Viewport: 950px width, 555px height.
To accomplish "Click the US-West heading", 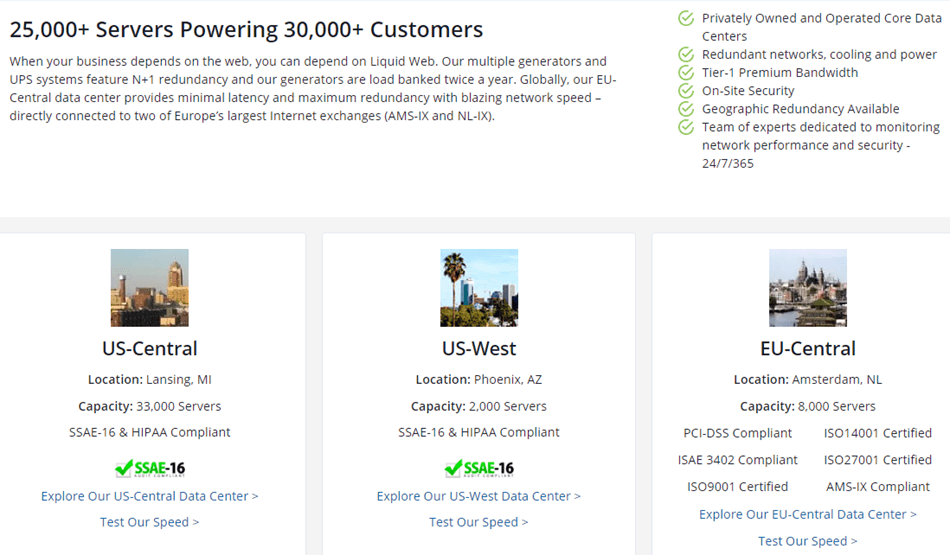I will (x=479, y=348).
